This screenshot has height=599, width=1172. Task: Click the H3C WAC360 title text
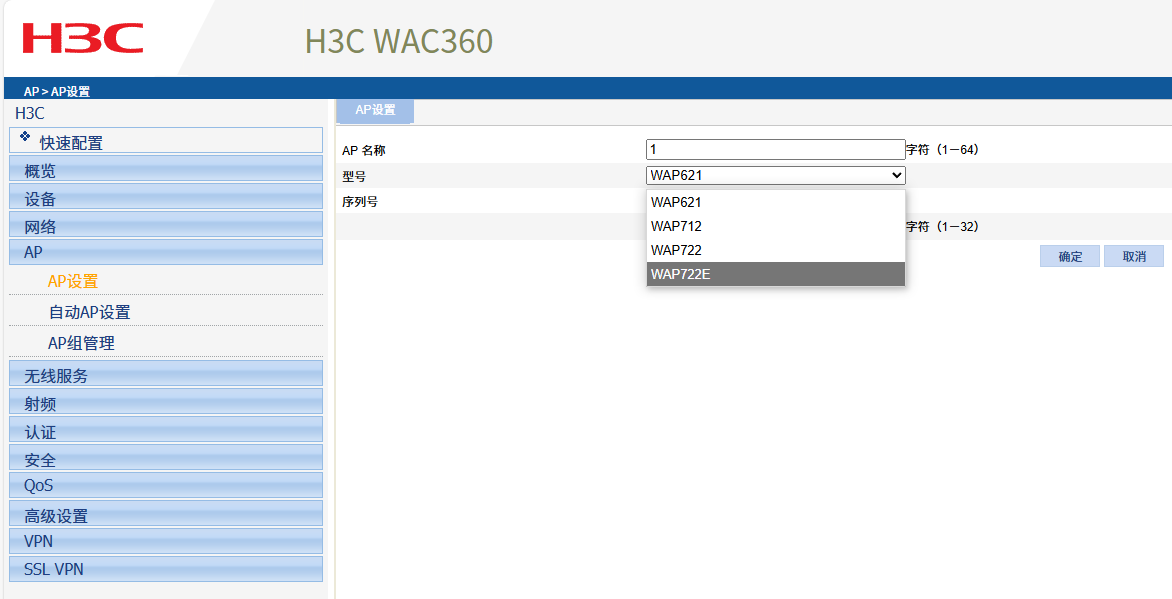[x=399, y=41]
